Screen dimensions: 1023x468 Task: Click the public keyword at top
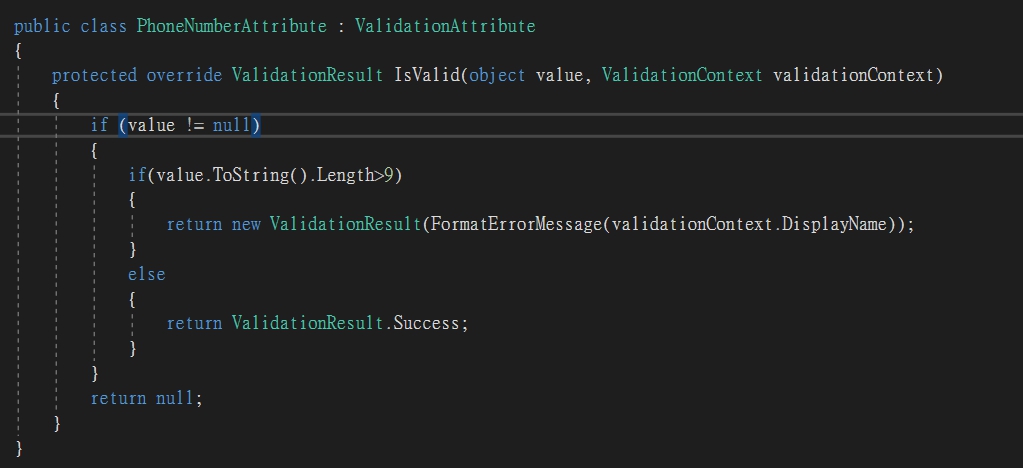pyautogui.click(x=42, y=26)
